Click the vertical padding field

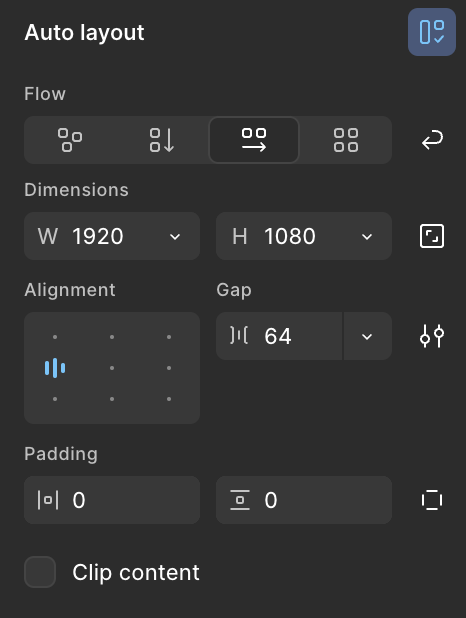pyautogui.click(x=304, y=500)
